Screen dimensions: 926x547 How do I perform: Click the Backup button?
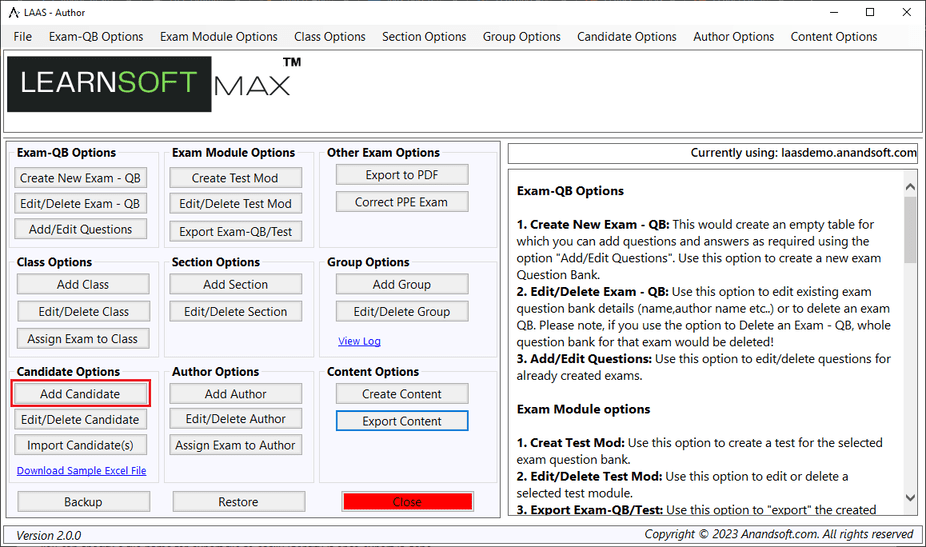pyautogui.click(x=83, y=502)
